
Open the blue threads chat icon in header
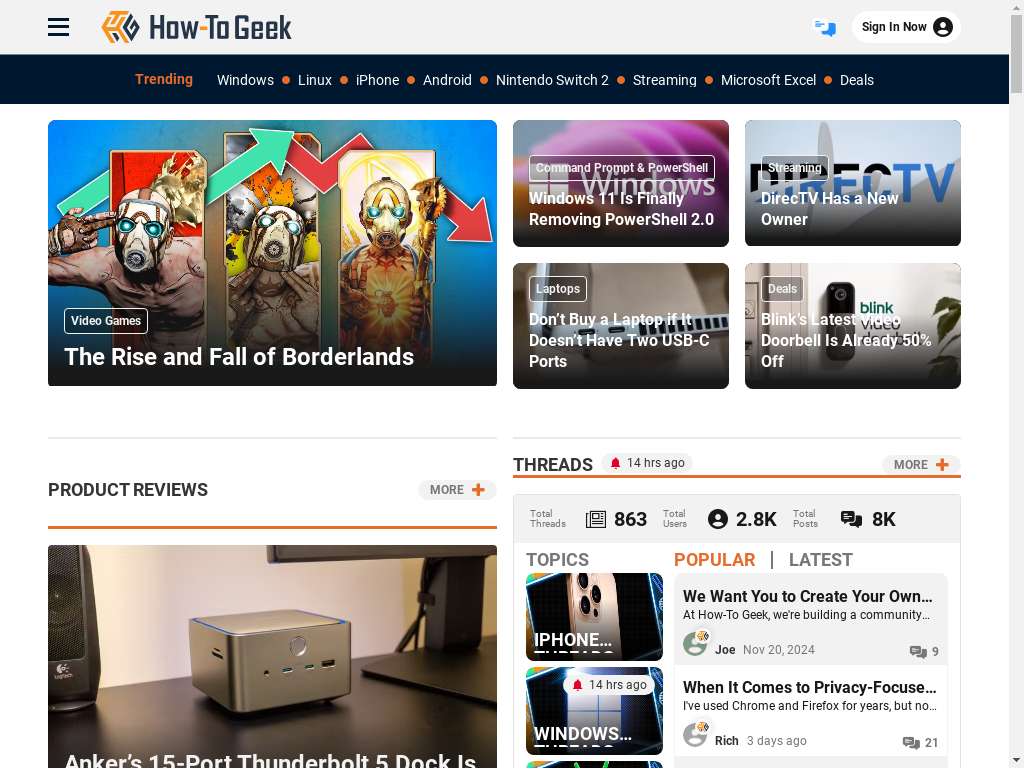824,27
